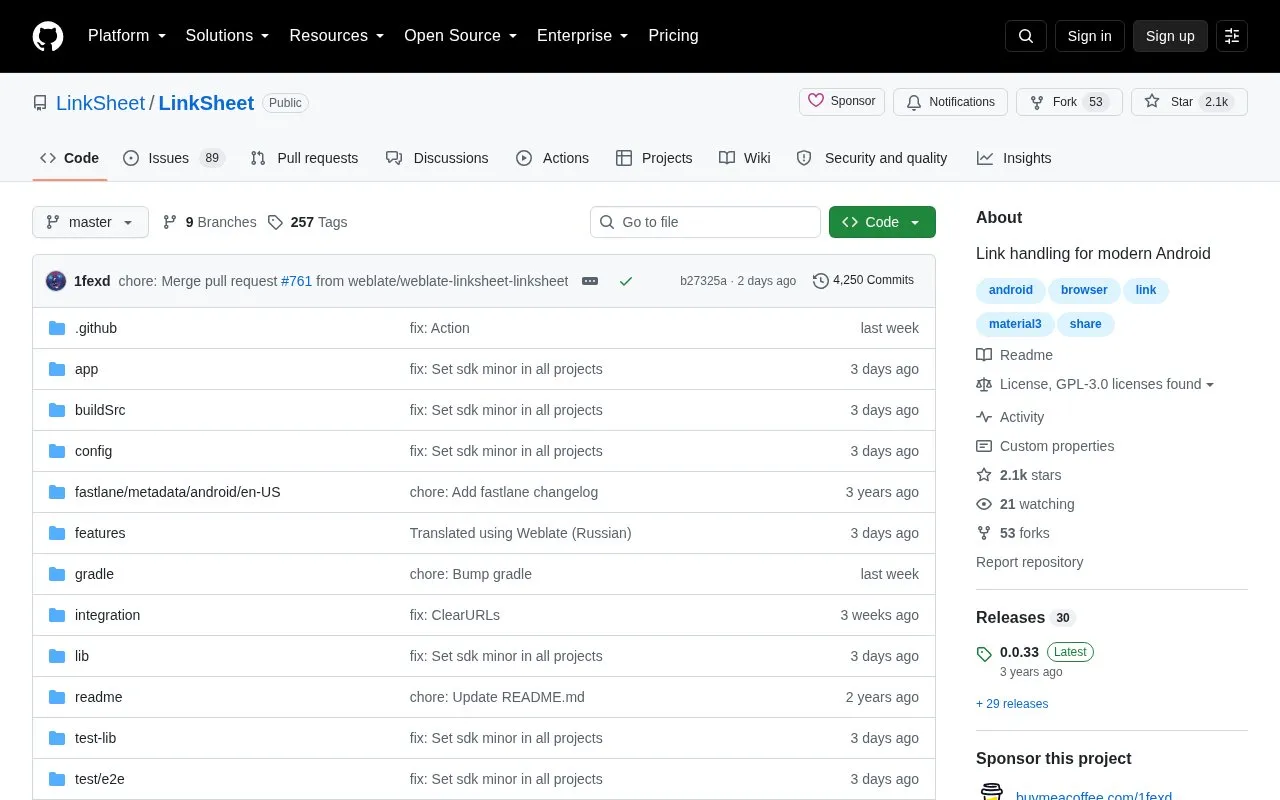Expand commit message ellipsis button
The image size is (1280, 800).
click(590, 281)
